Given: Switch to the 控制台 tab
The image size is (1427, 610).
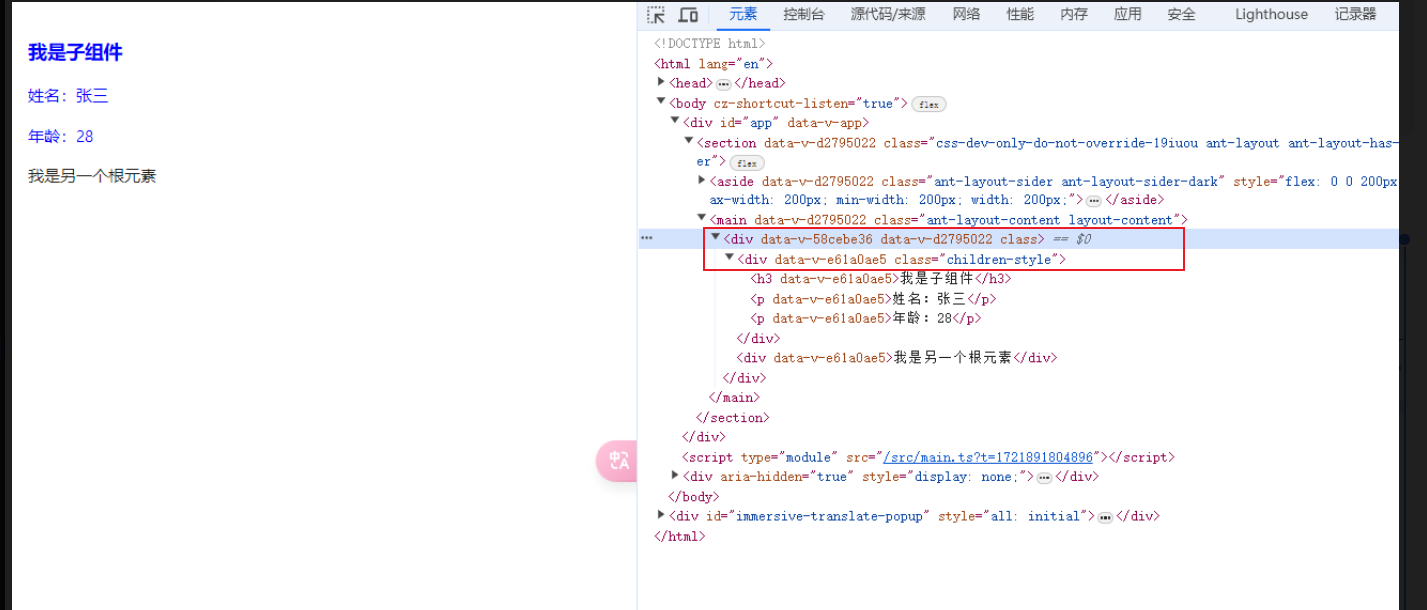Looking at the screenshot, I should (x=804, y=14).
